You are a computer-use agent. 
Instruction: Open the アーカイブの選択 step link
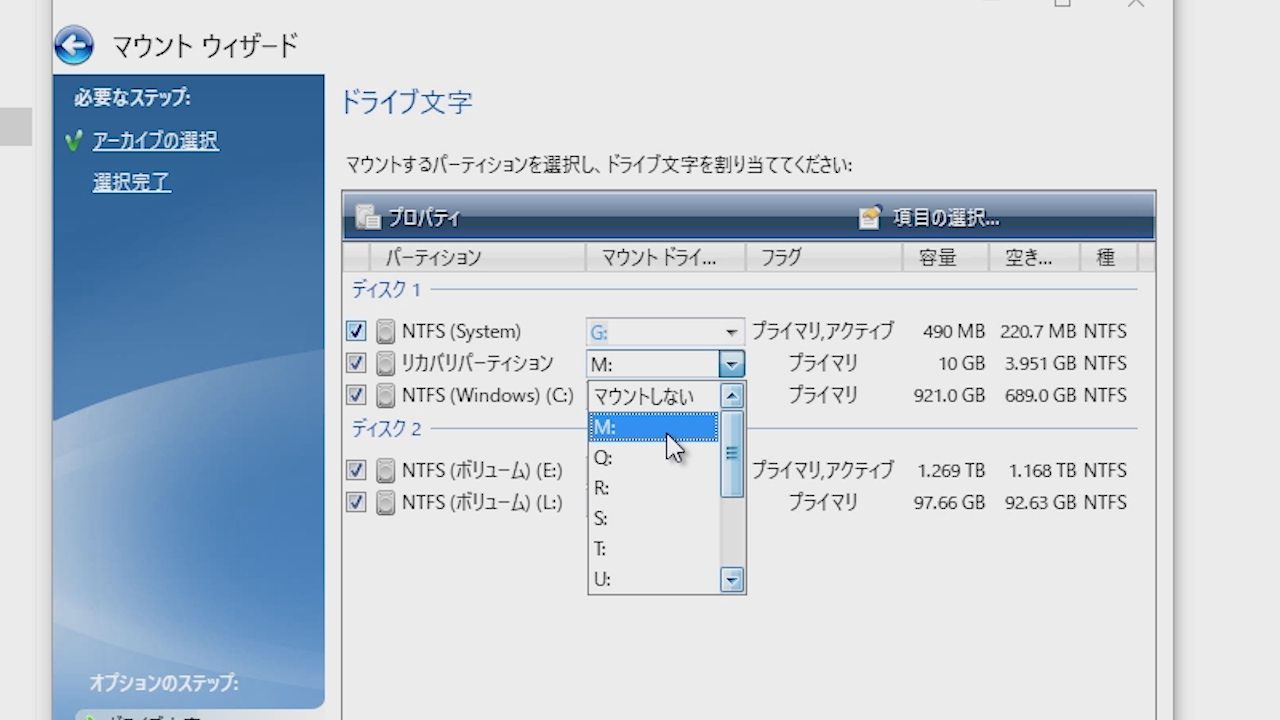point(155,141)
